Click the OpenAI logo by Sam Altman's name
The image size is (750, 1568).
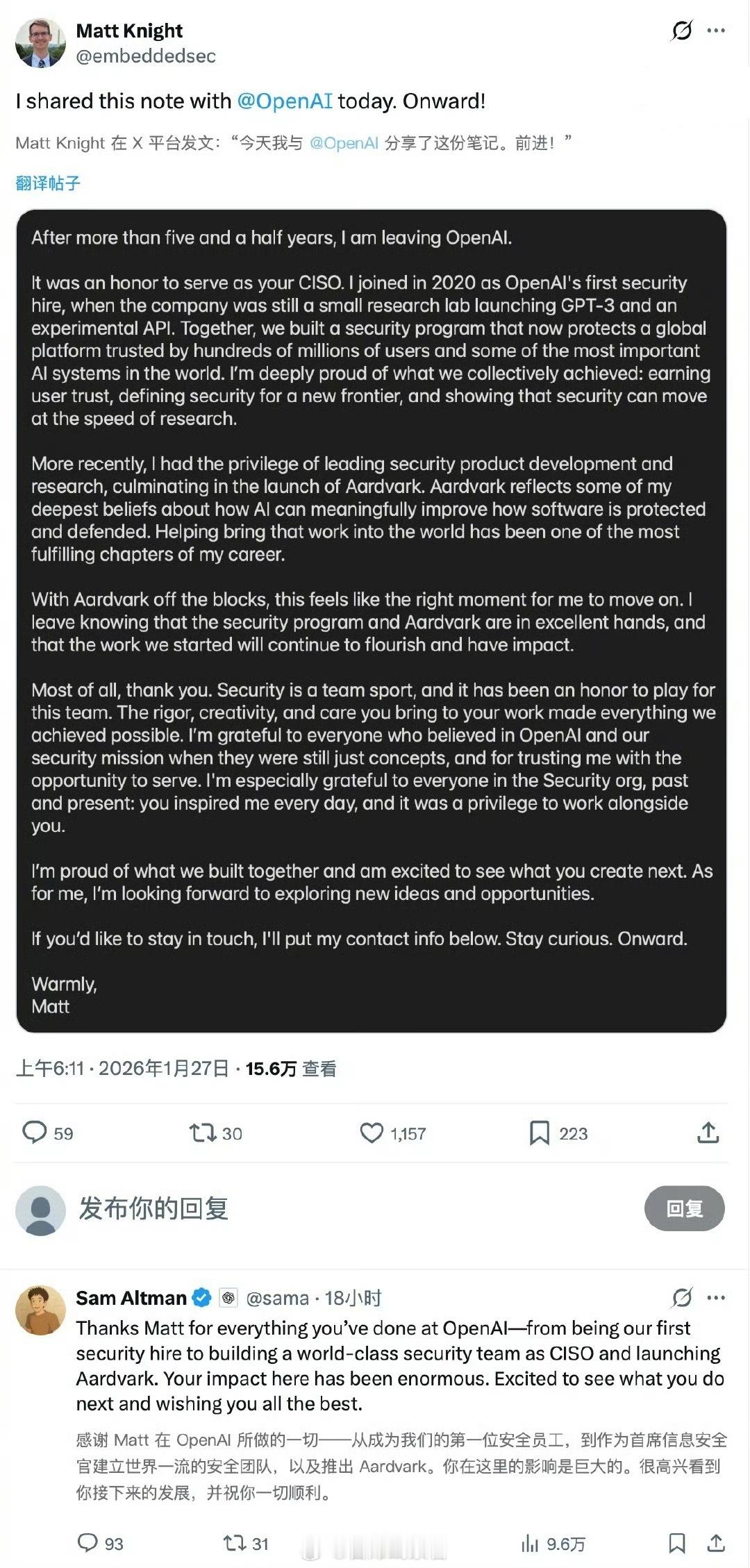tap(228, 1297)
